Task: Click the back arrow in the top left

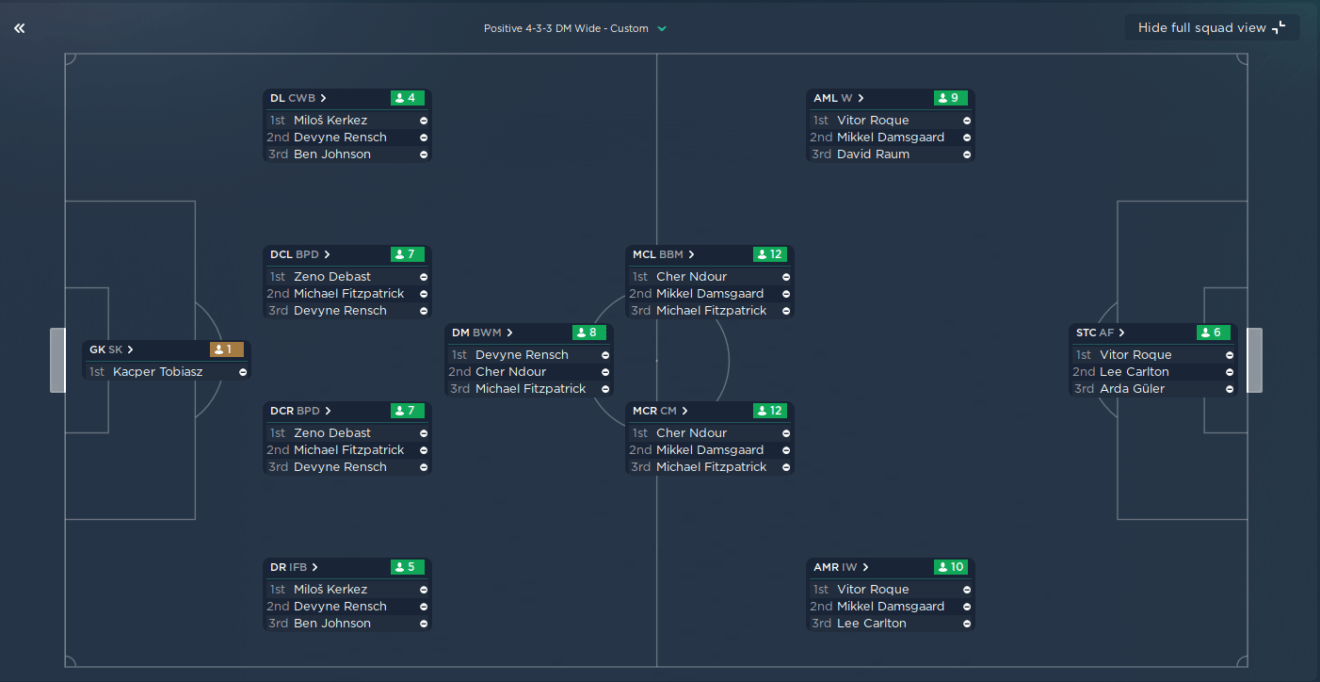Action: click(x=18, y=28)
